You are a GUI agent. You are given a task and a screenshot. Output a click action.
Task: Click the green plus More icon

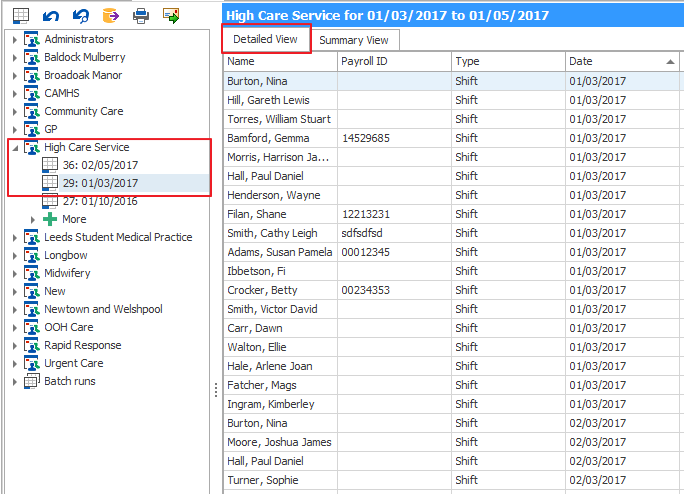[50, 219]
